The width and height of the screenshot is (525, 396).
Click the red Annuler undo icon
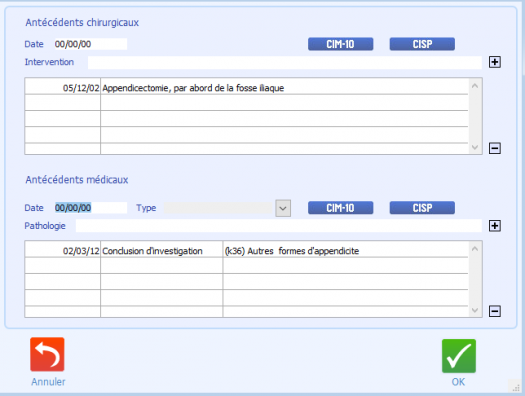(x=47, y=354)
